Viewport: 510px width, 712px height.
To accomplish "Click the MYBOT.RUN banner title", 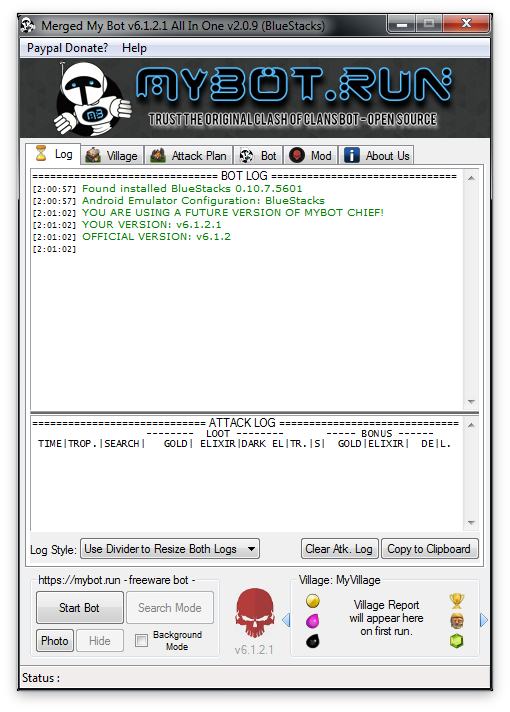I will [294, 84].
